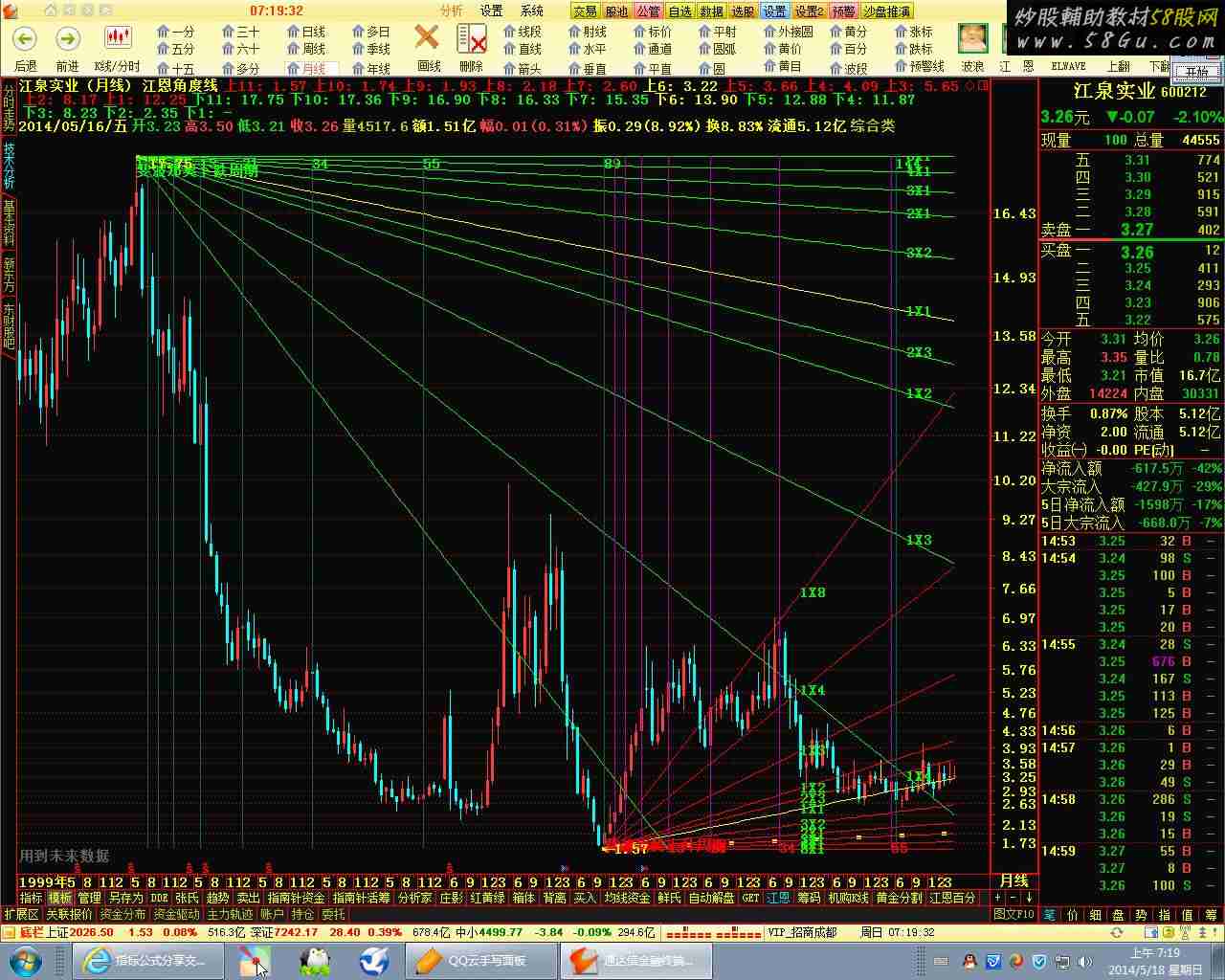The width and height of the screenshot is (1225, 980).
Task: Click the down arrow below 月线 label
Action: pos(1029,898)
